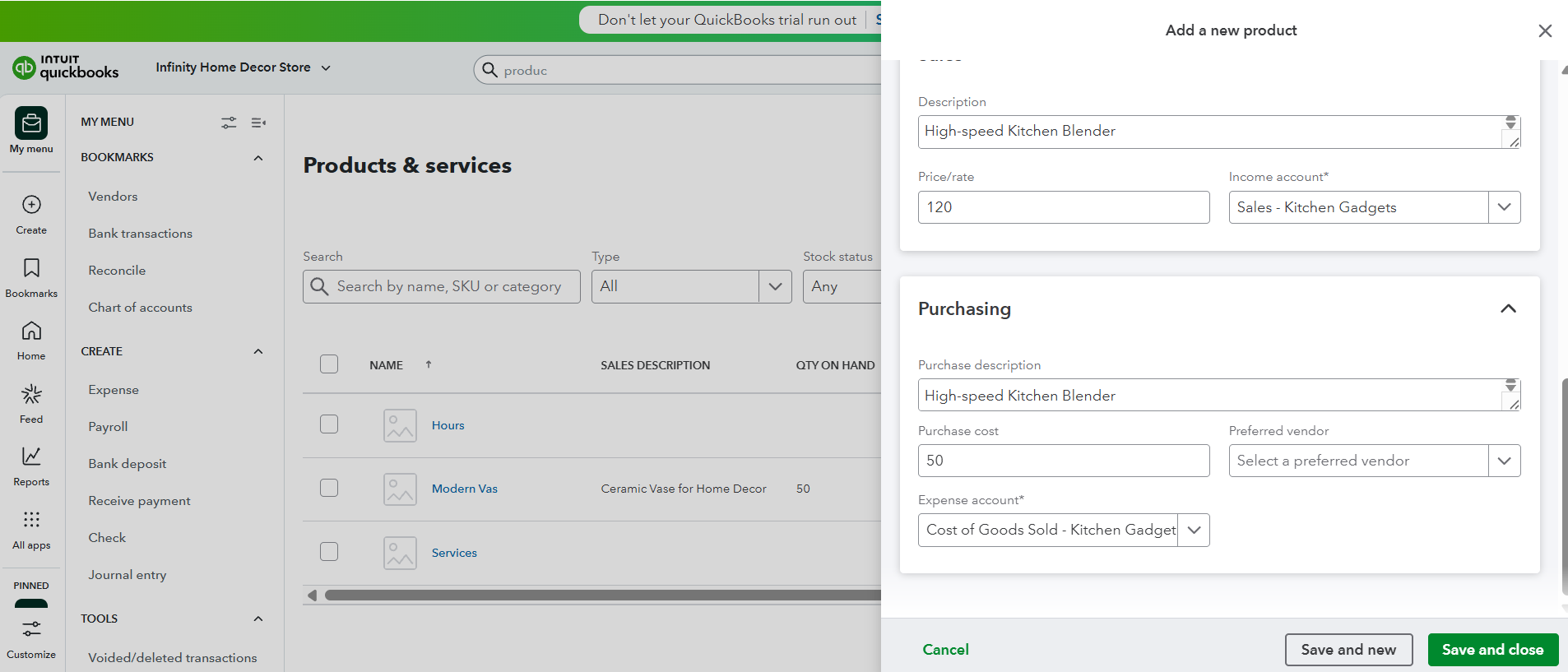Select Journal entry under Create
1568x672 pixels.
128,575
